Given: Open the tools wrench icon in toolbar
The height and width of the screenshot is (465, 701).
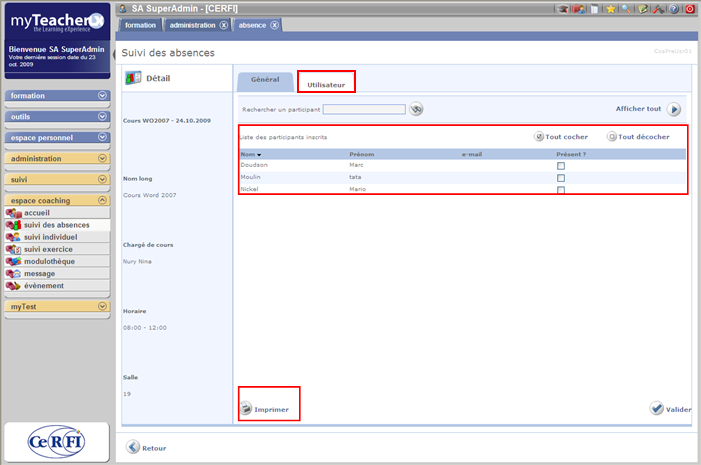Looking at the screenshot, I should point(657,8).
